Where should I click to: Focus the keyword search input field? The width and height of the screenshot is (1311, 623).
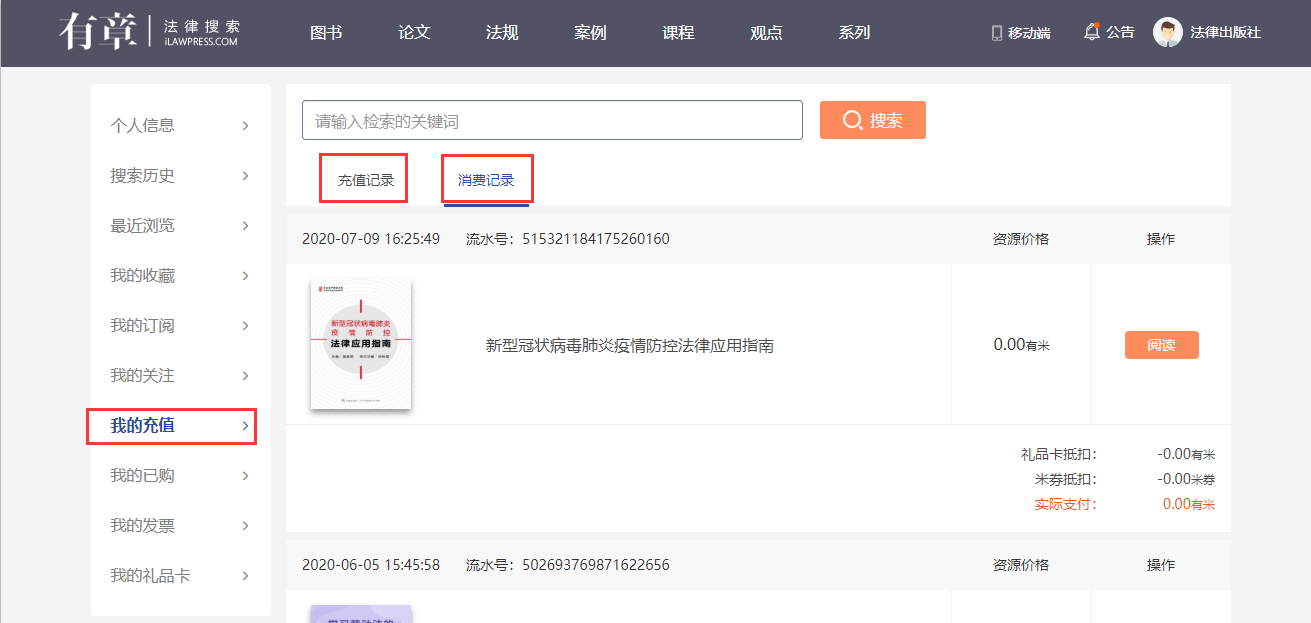(x=552, y=120)
